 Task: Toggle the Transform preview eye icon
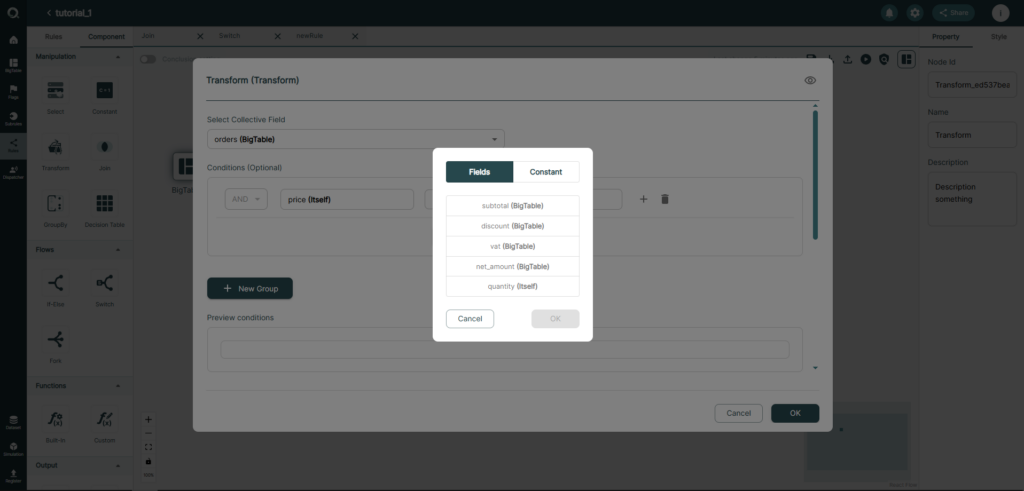[810, 80]
